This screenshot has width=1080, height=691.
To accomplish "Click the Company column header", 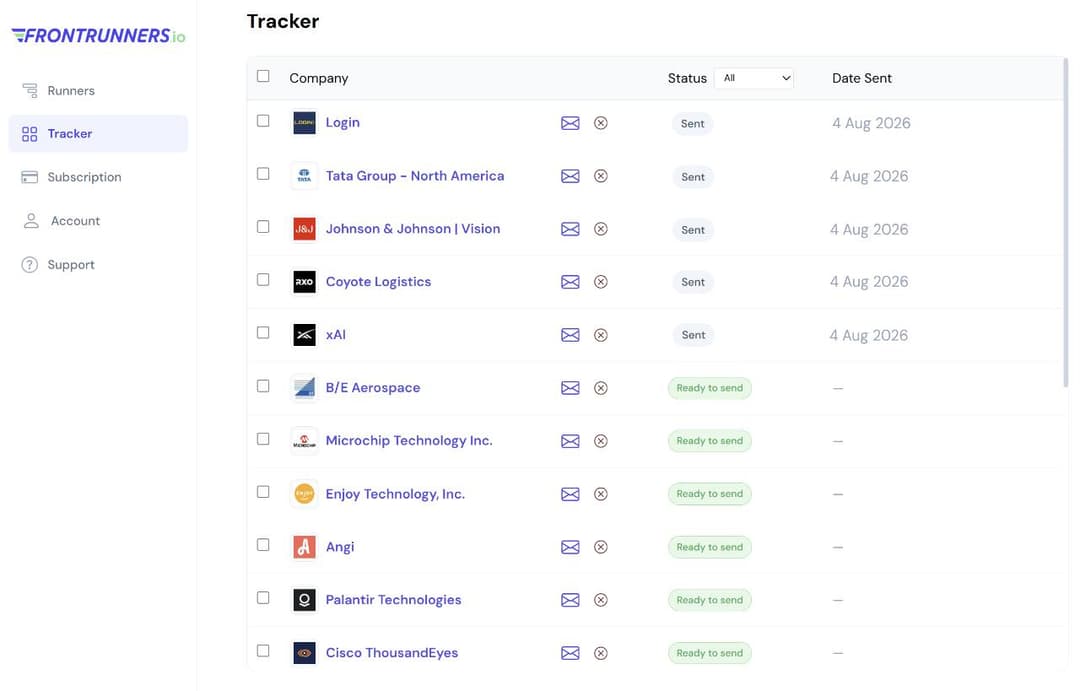I will pyautogui.click(x=319, y=79).
